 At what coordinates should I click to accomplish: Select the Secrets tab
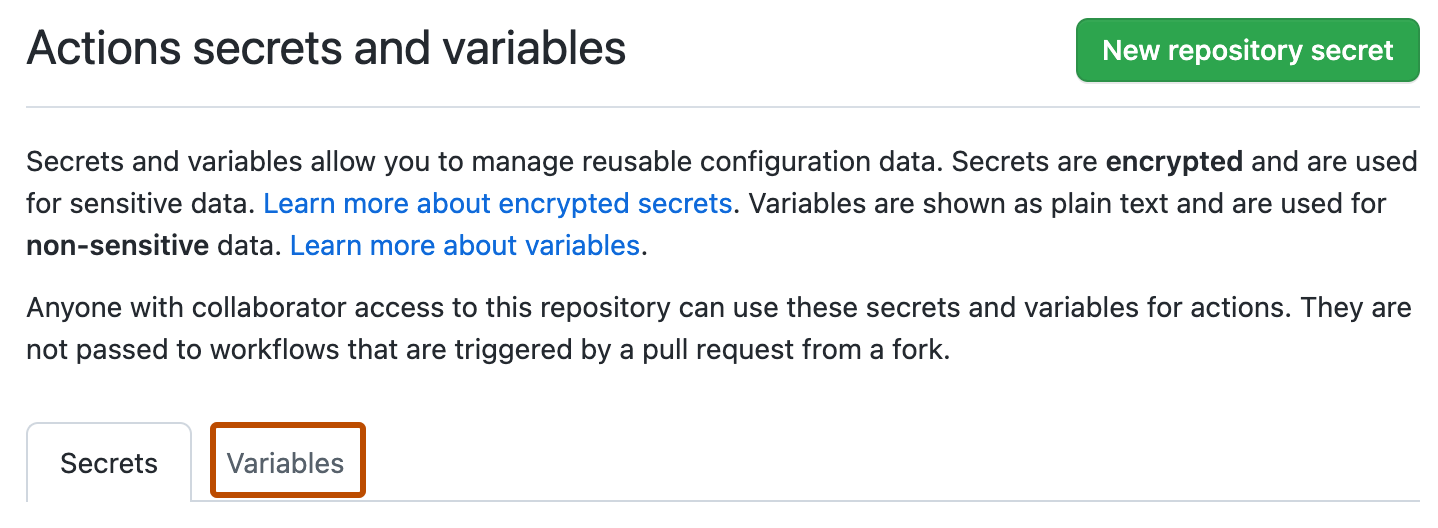coord(109,463)
